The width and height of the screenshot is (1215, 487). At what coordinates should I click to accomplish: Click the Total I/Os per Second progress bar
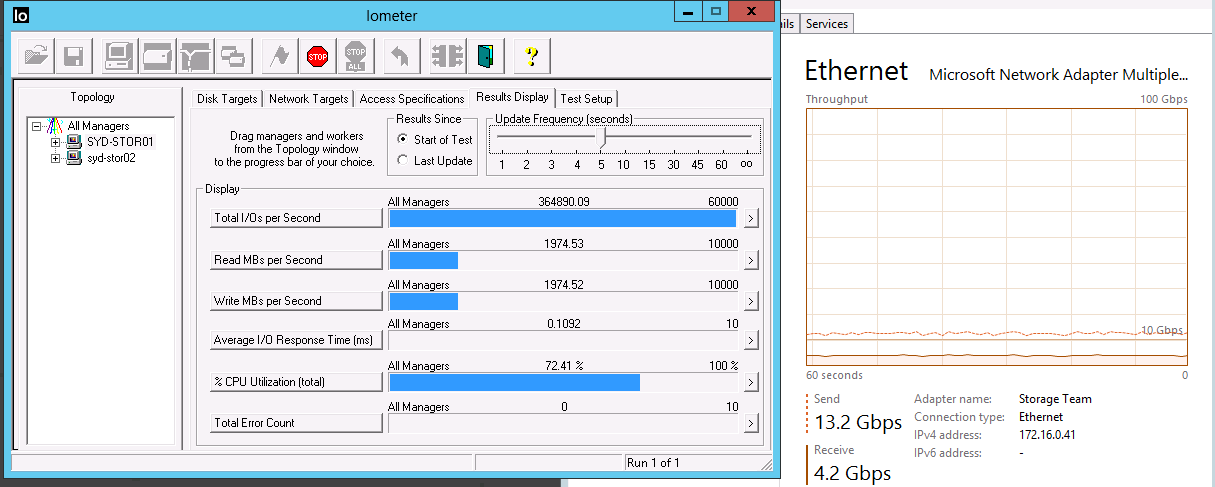[x=564, y=218]
